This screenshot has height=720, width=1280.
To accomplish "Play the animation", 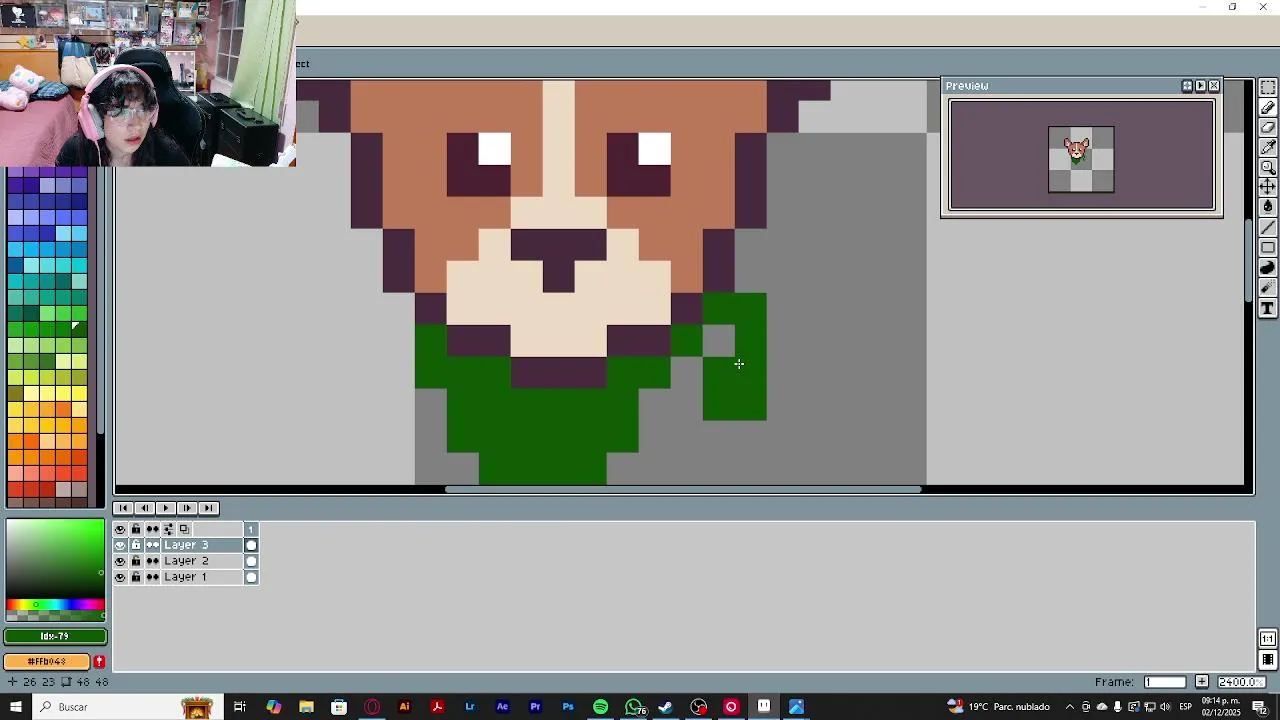I will click(x=166, y=508).
